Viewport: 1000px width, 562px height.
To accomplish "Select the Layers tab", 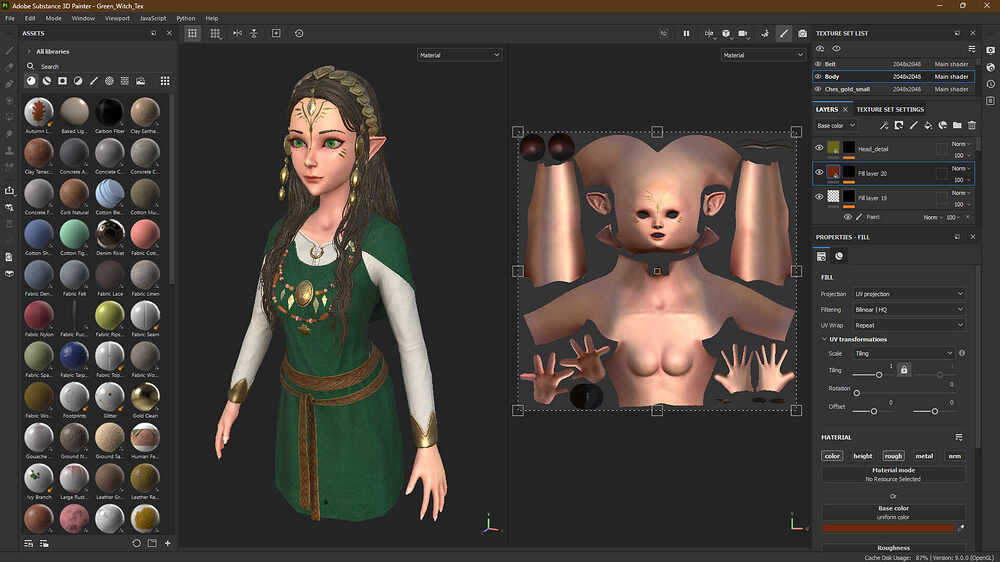I will pyautogui.click(x=827, y=110).
